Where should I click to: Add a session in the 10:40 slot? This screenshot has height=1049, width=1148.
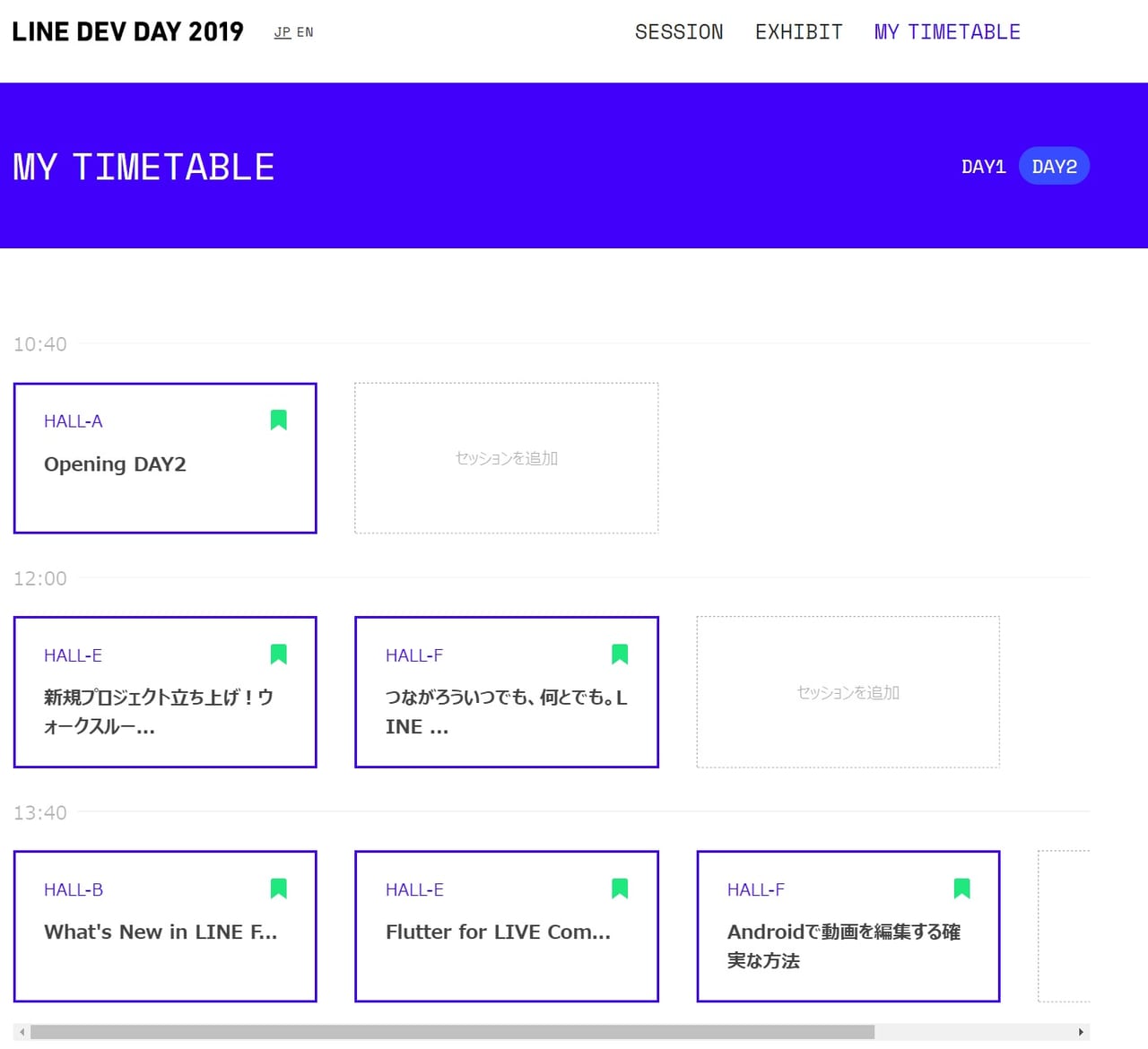coord(506,458)
